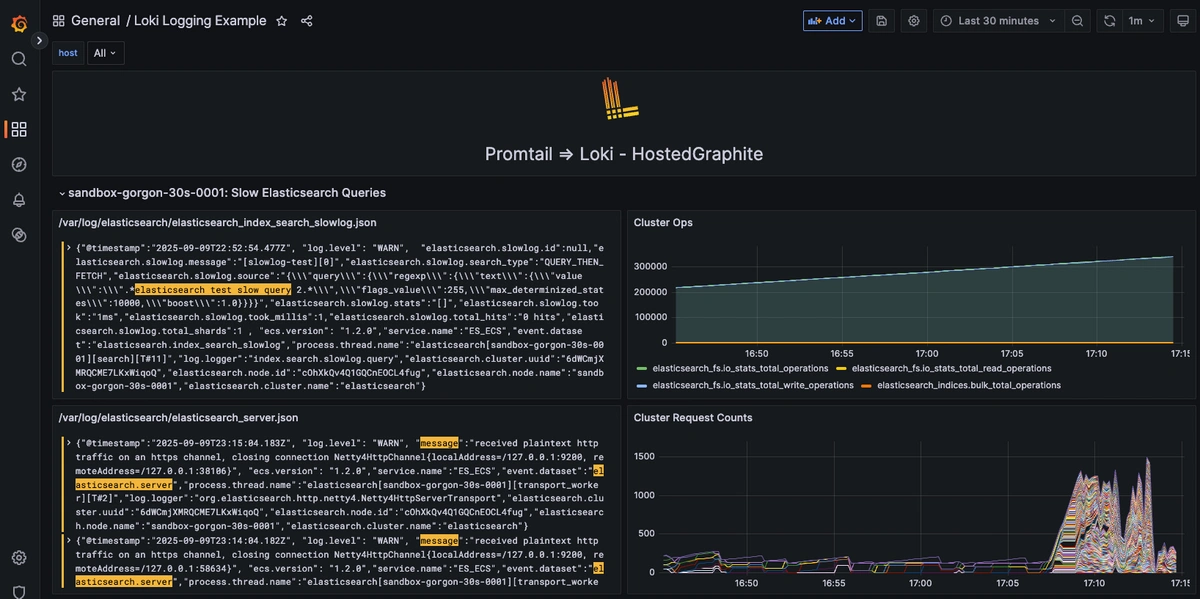Open the host All variable dropdown
This screenshot has width=1200, height=599.
coord(104,53)
